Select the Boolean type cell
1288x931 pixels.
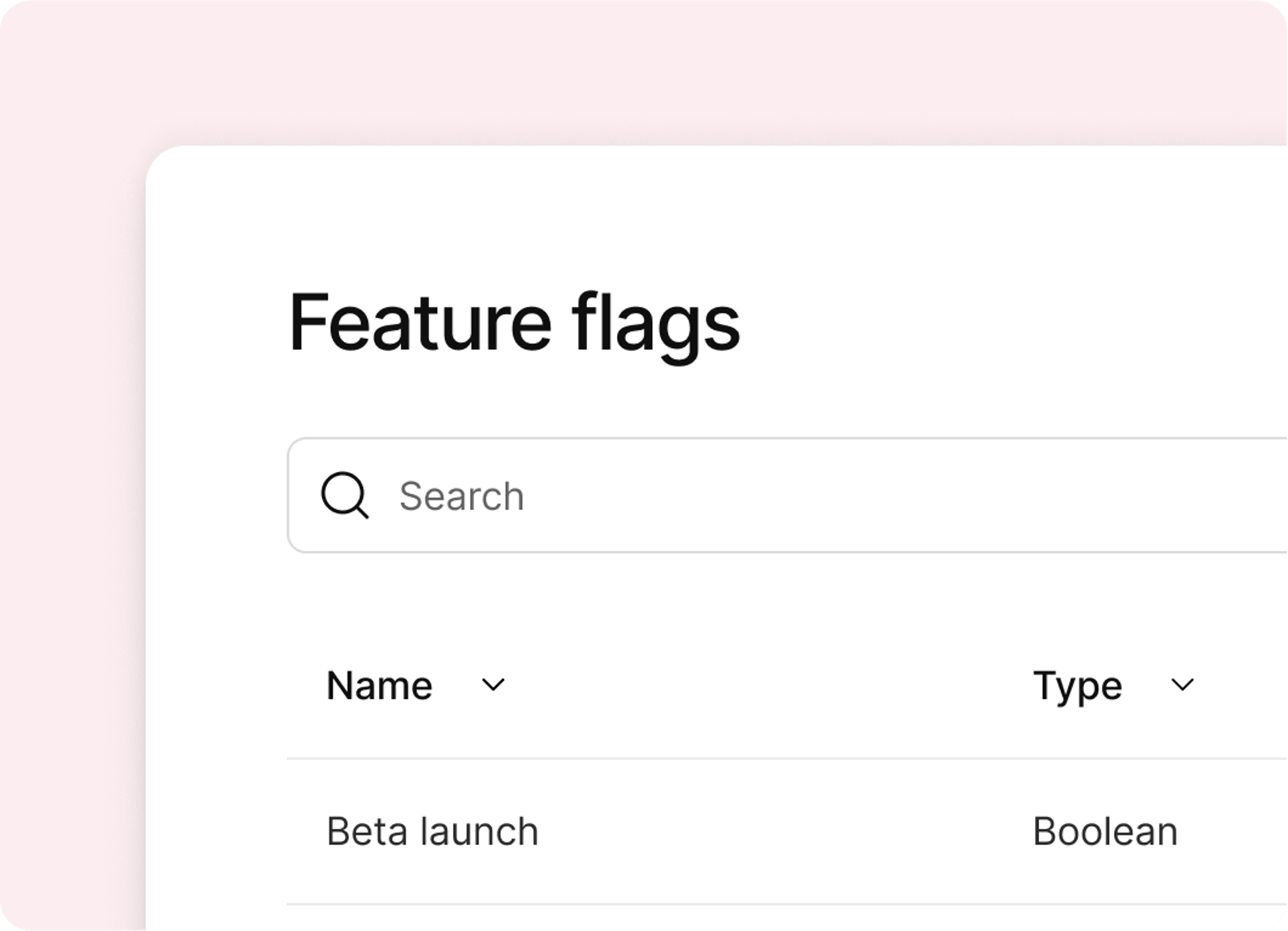point(1105,832)
